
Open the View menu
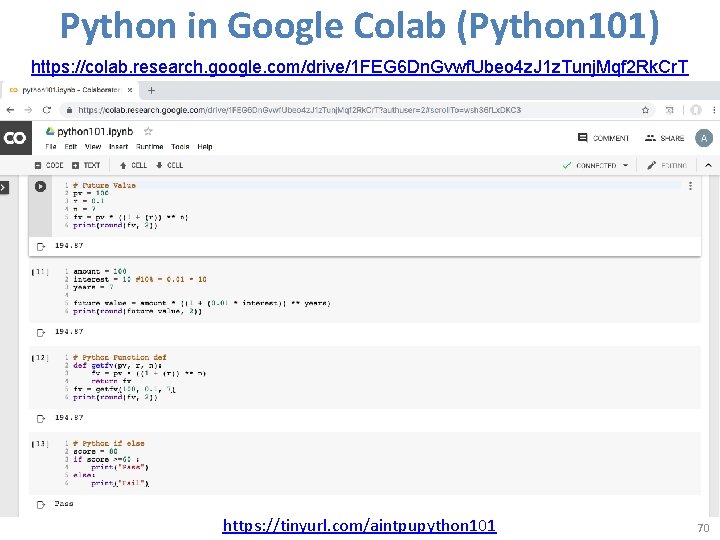[x=93, y=146]
